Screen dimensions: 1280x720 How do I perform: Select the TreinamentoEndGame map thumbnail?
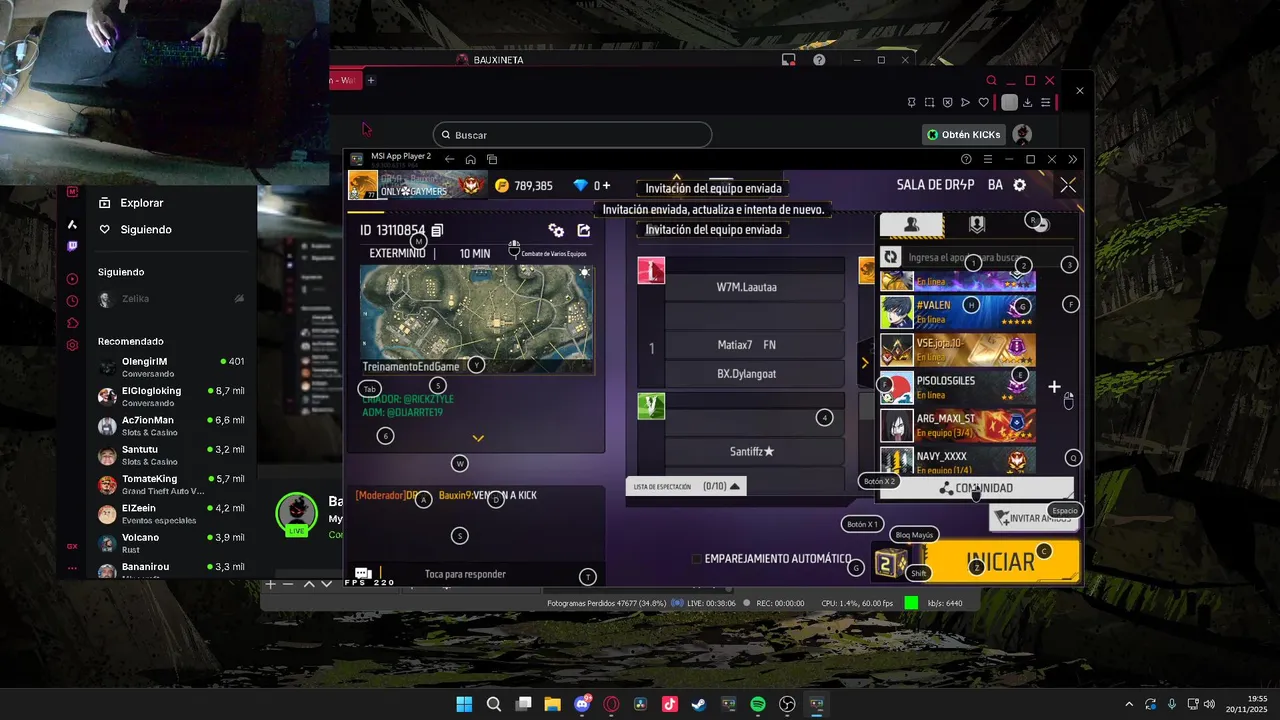pos(477,320)
